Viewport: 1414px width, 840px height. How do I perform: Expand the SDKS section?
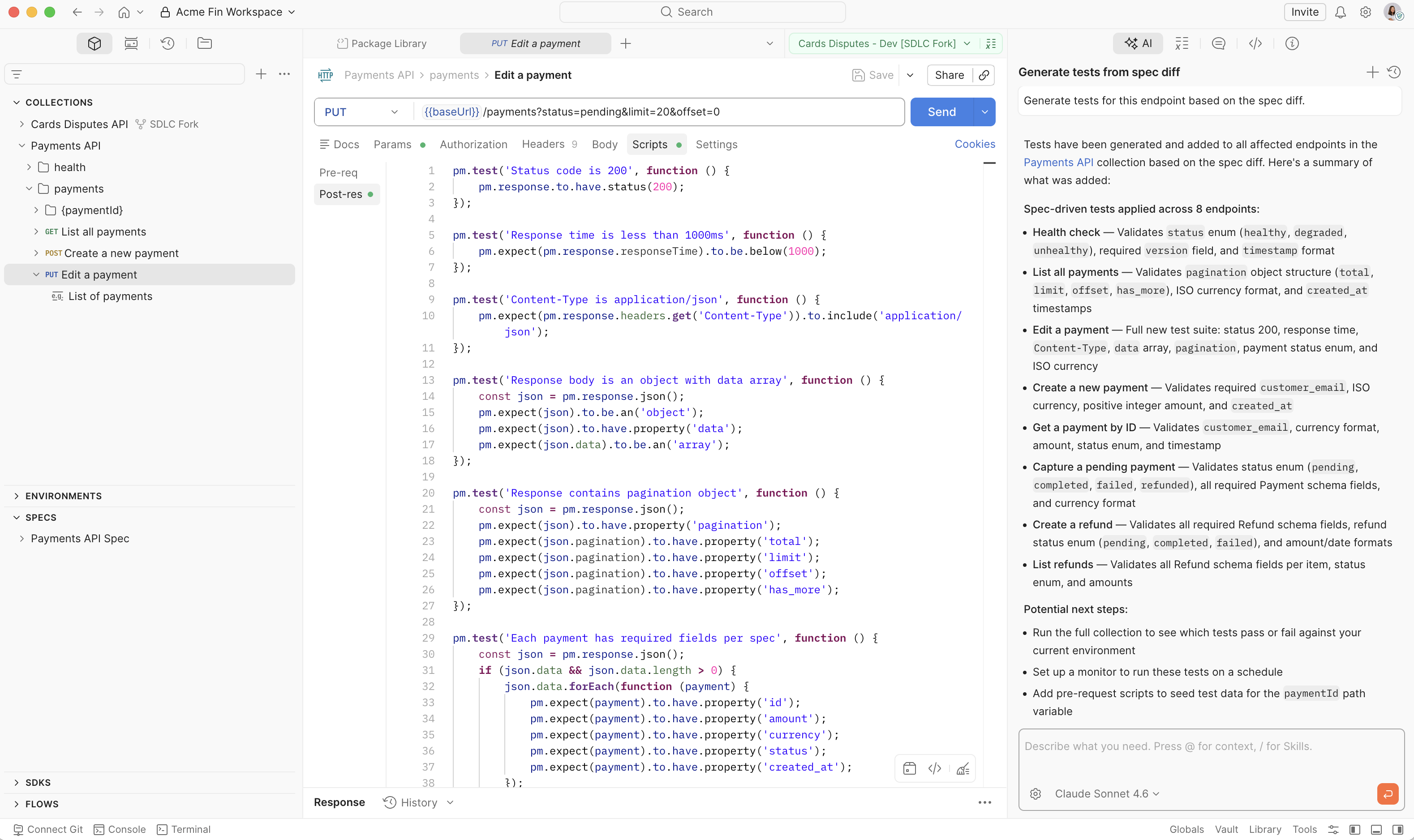tap(17, 782)
